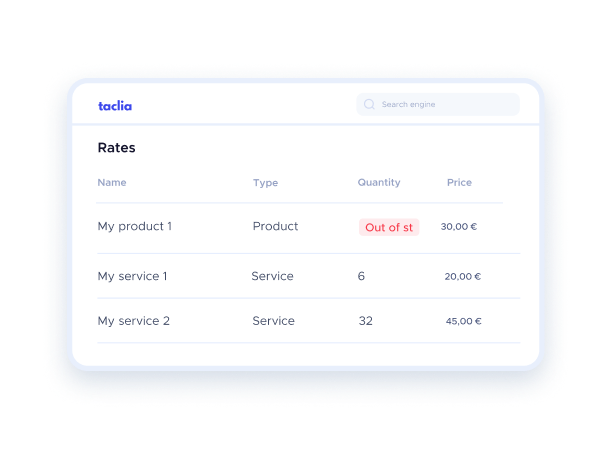Click Service type of My service 1
Screen dimensions: 611x450
click(x=272, y=276)
